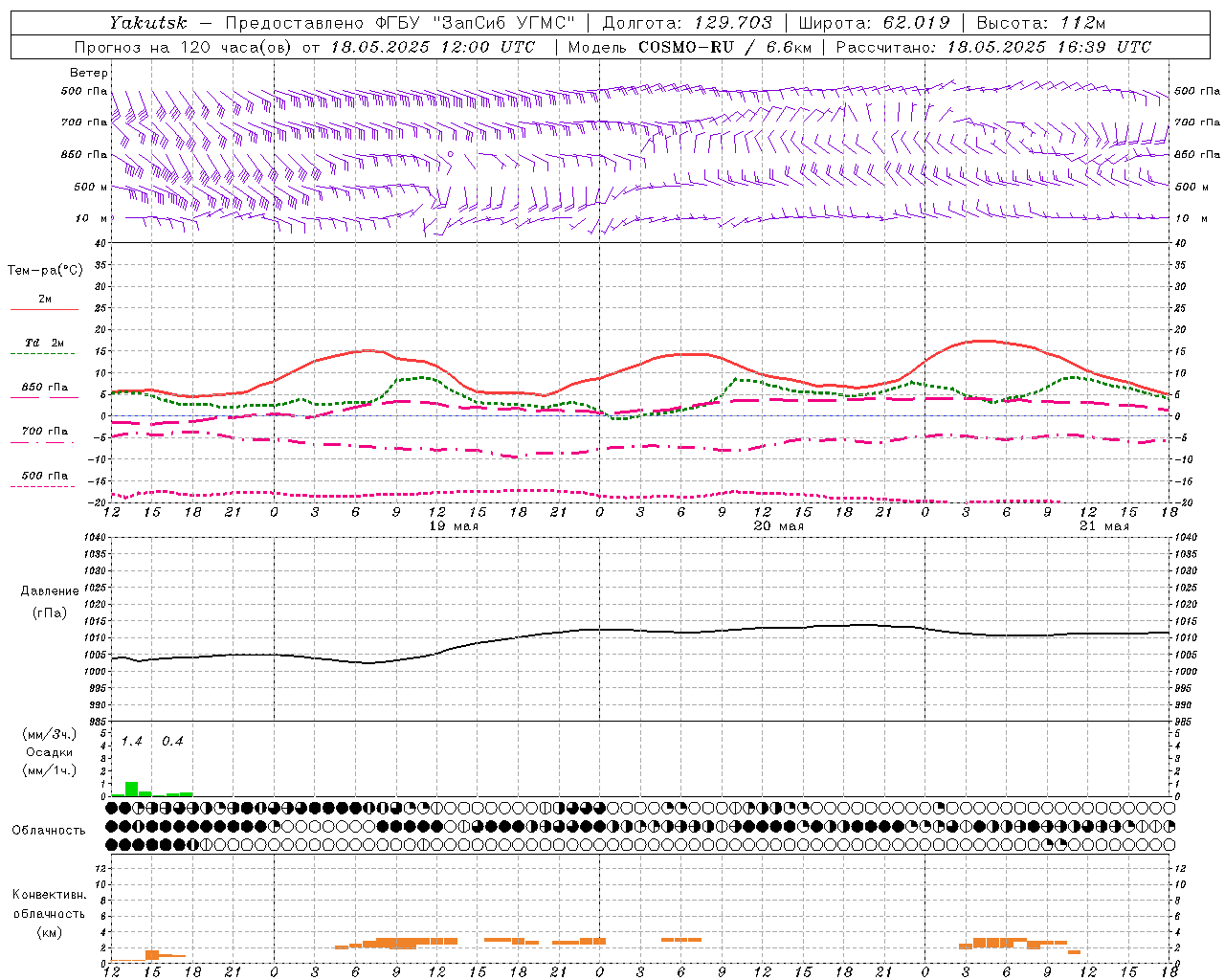The width and height of the screenshot is (1225, 980).
Task: Click the '20 мая' date label
Action: coord(778,526)
